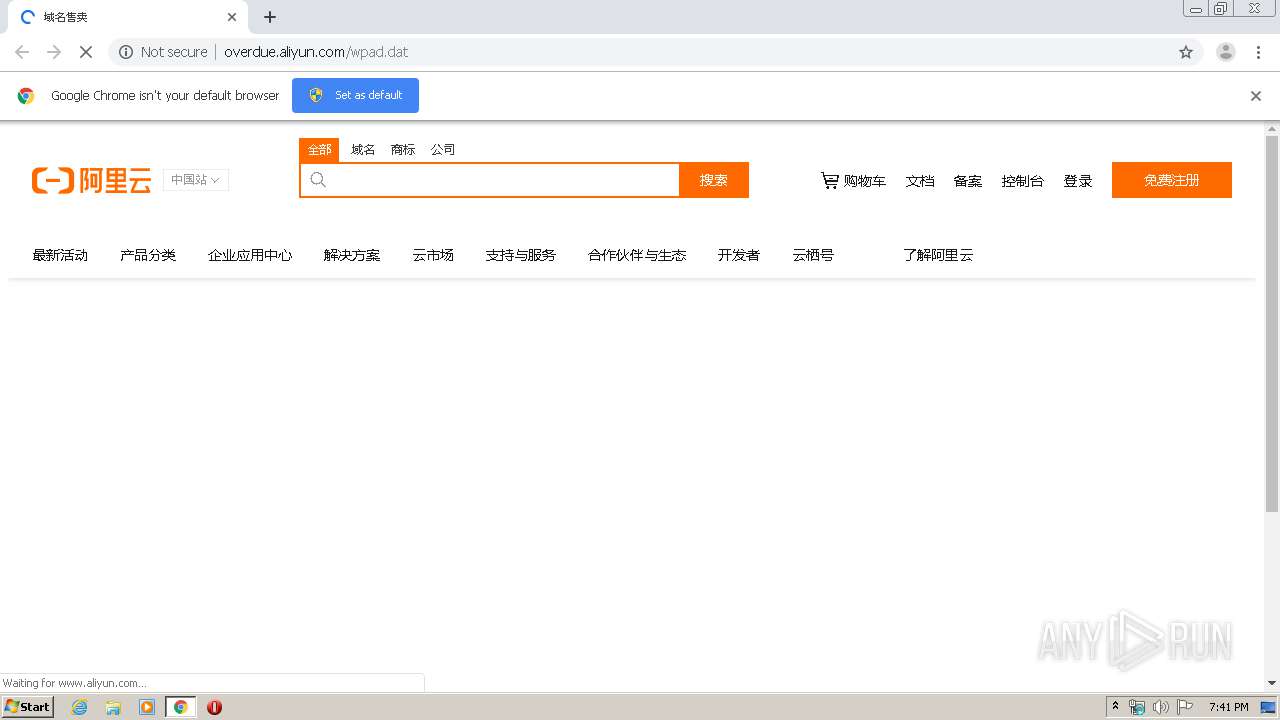Click the page vertical scrollbar
This screenshot has width=1280, height=720.
click(1272, 325)
